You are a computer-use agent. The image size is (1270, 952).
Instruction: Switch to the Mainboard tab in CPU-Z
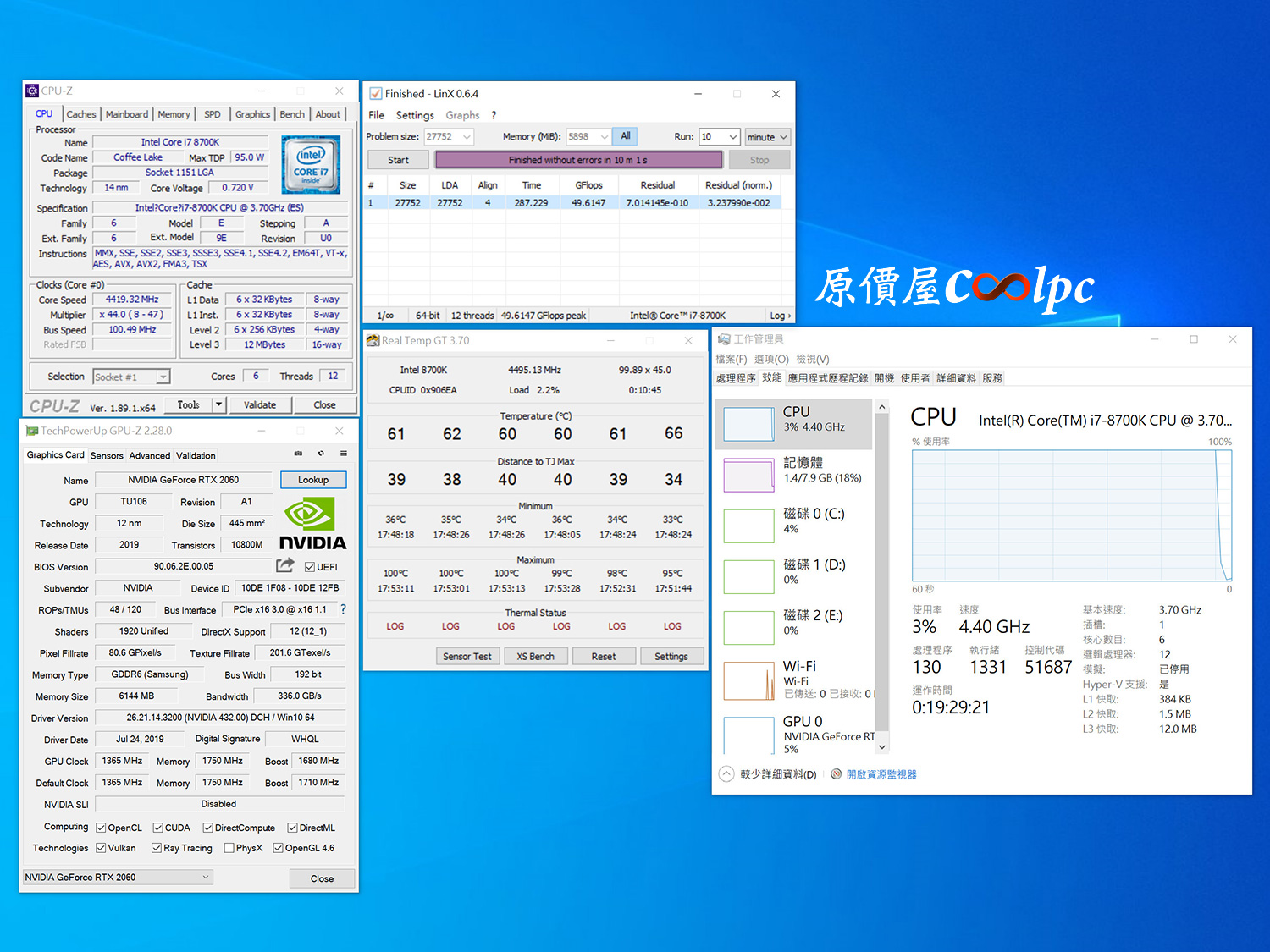(x=127, y=114)
